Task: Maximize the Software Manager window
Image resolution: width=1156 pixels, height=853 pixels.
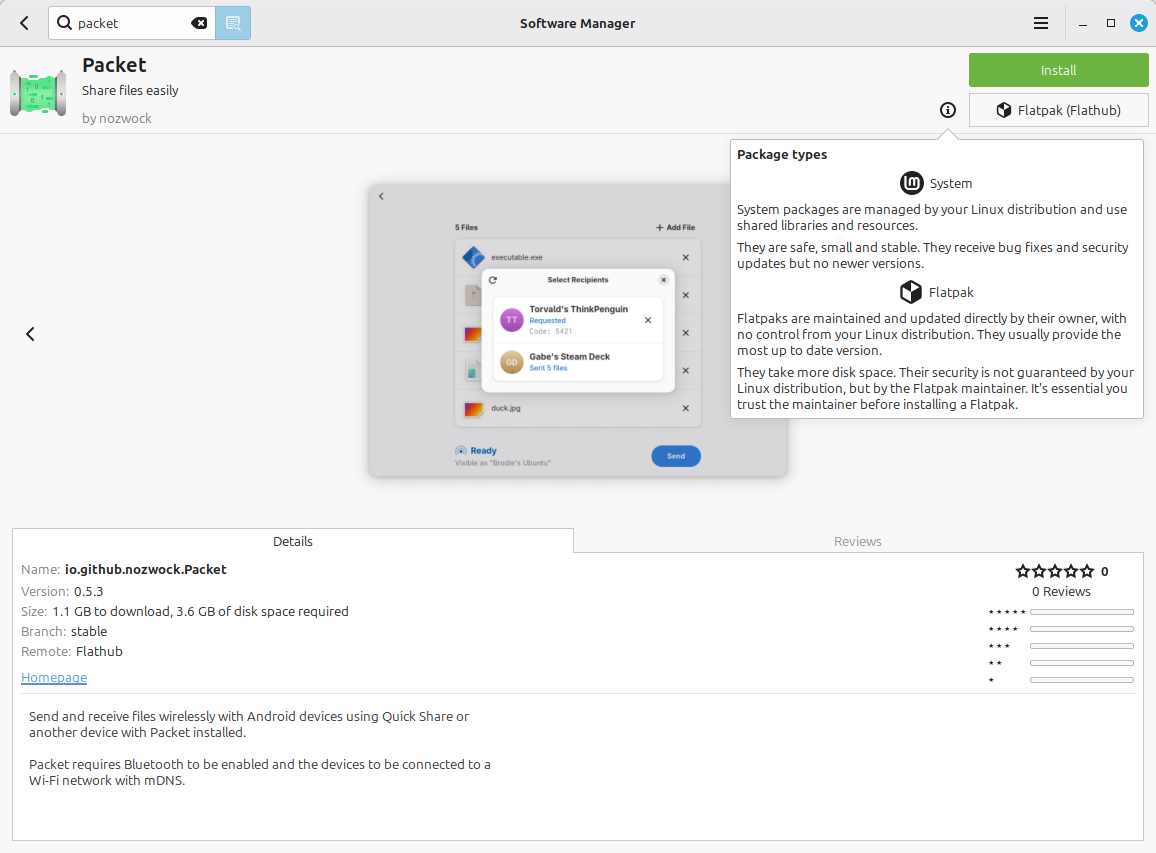Action: point(1110,23)
